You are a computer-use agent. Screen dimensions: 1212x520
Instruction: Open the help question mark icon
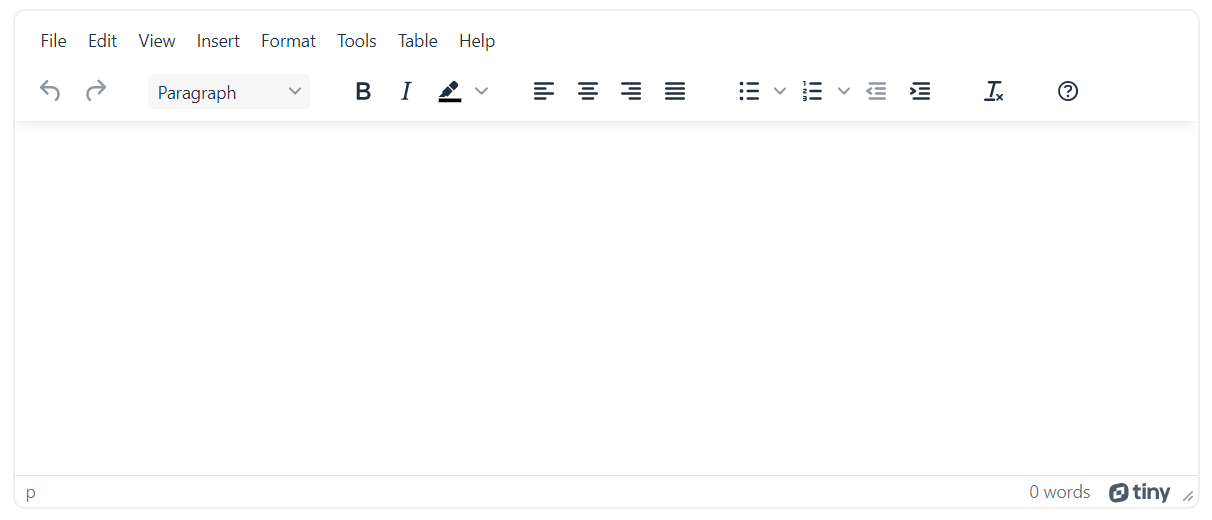[1068, 91]
